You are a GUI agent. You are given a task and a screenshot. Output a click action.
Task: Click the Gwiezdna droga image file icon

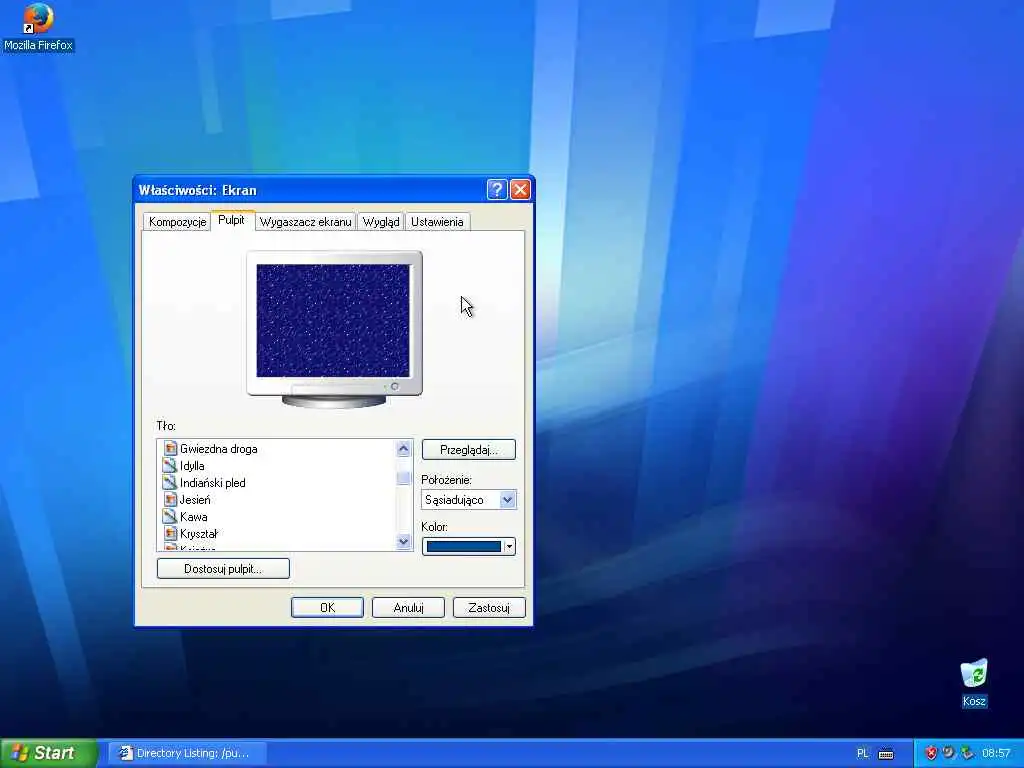[170, 449]
